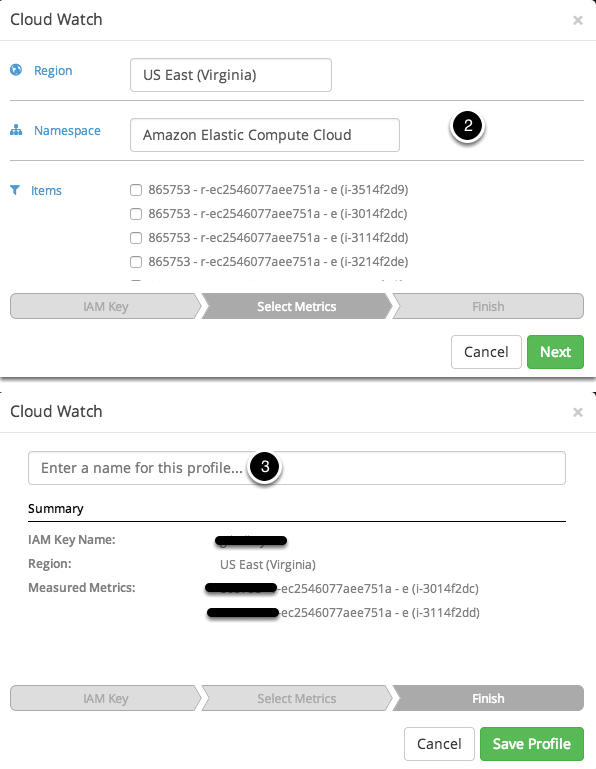The width and height of the screenshot is (596, 769).
Task: Cancel the Select Metrics dialog
Action: click(486, 352)
